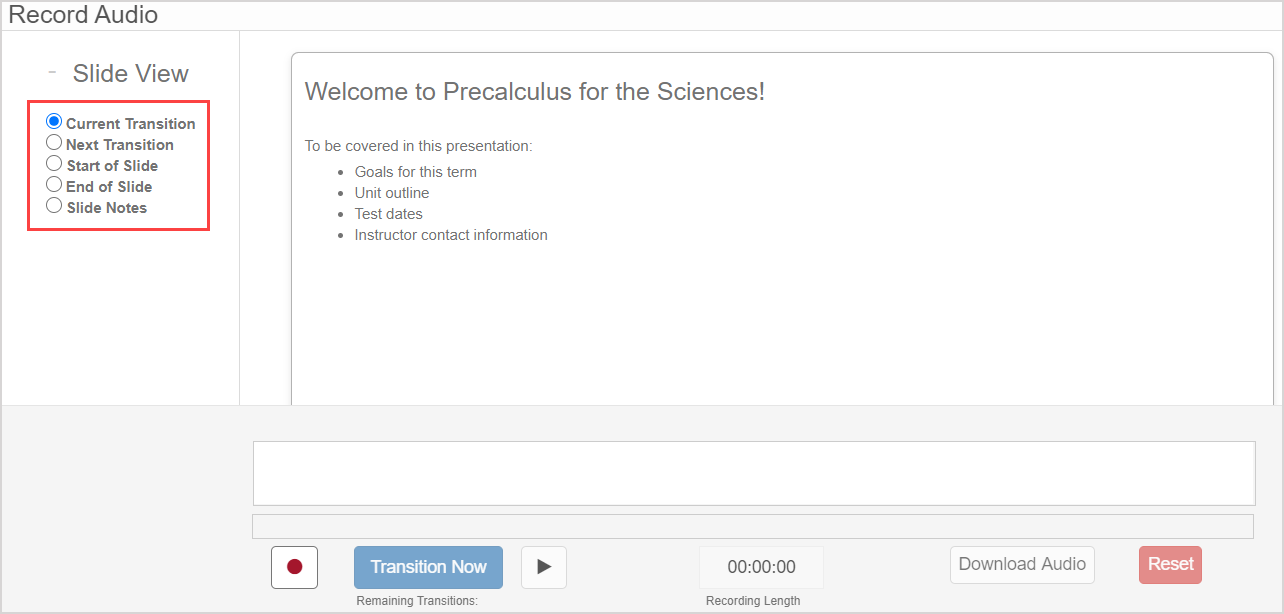Click the Slide View heading

(130, 74)
